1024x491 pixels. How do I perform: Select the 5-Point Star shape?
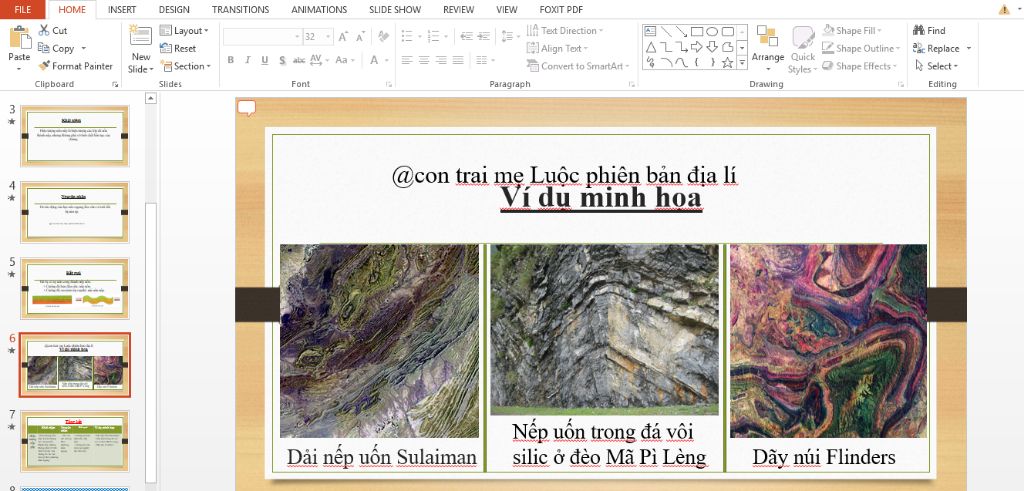pyautogui.click(x=728, y=63)
